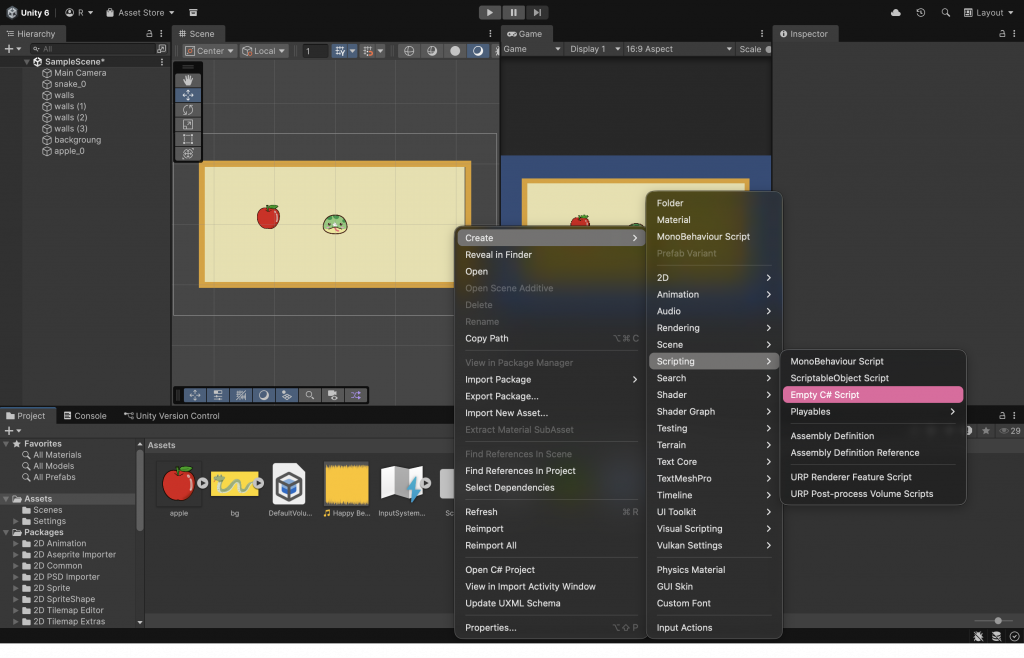The width and height of the screenshot is (1024, 658).
Task: Switch to unlit draw mode icon
Action: click(455, 51)
